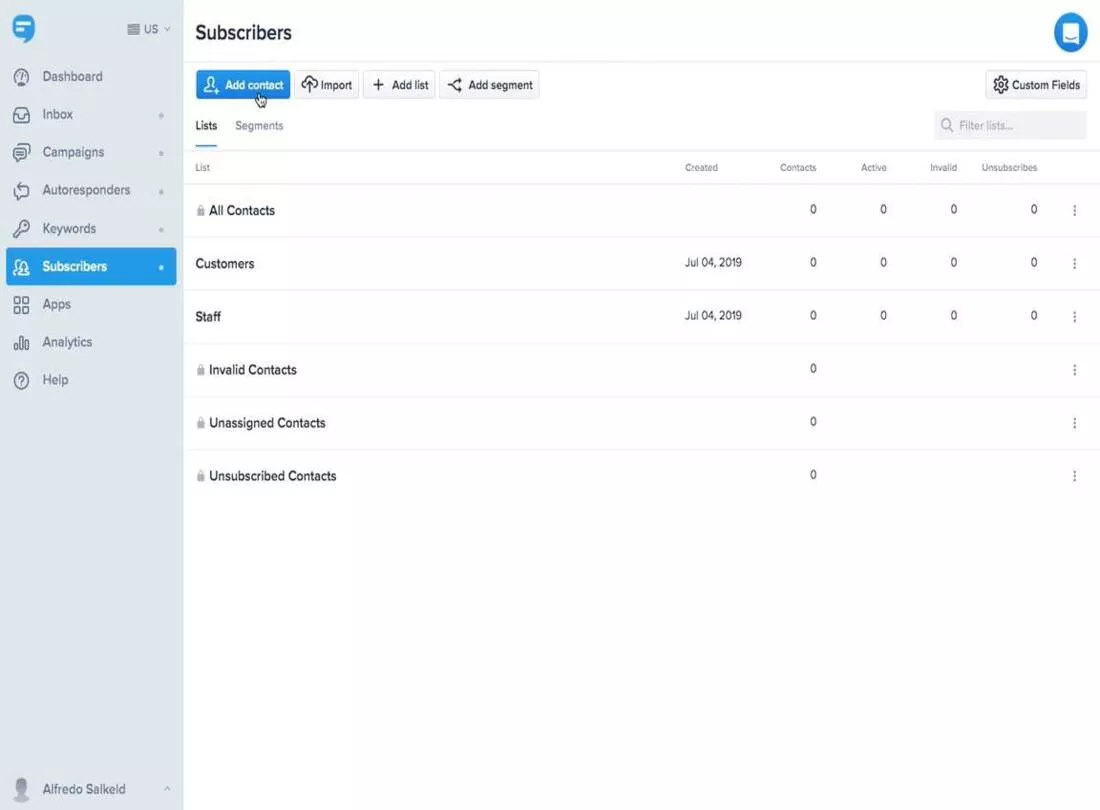Open Dashboard from the sidebar
The height and width of the screenshot is (810, 1100).
pyautogui.click(x=72, y=77)
